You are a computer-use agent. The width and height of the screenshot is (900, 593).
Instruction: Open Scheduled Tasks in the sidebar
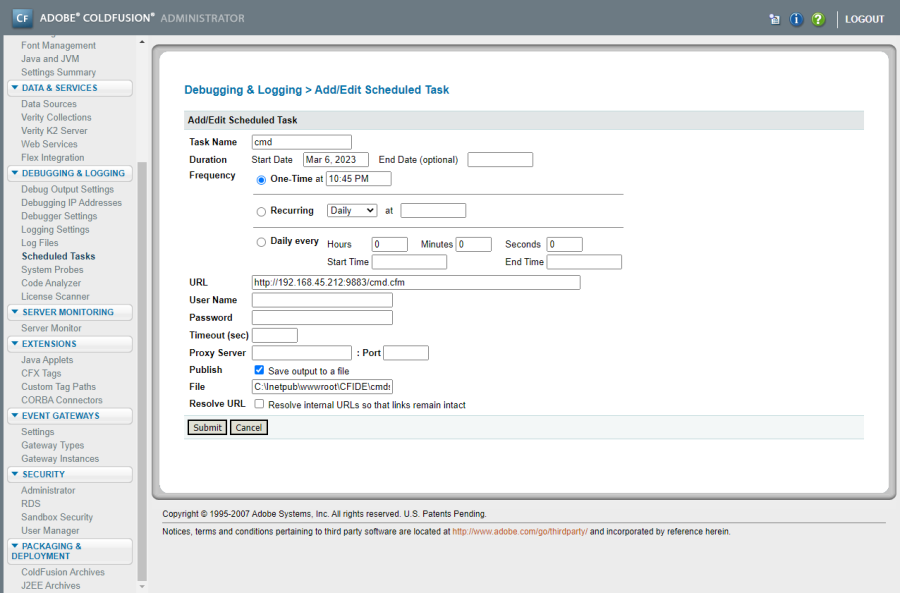click(59, 256)
